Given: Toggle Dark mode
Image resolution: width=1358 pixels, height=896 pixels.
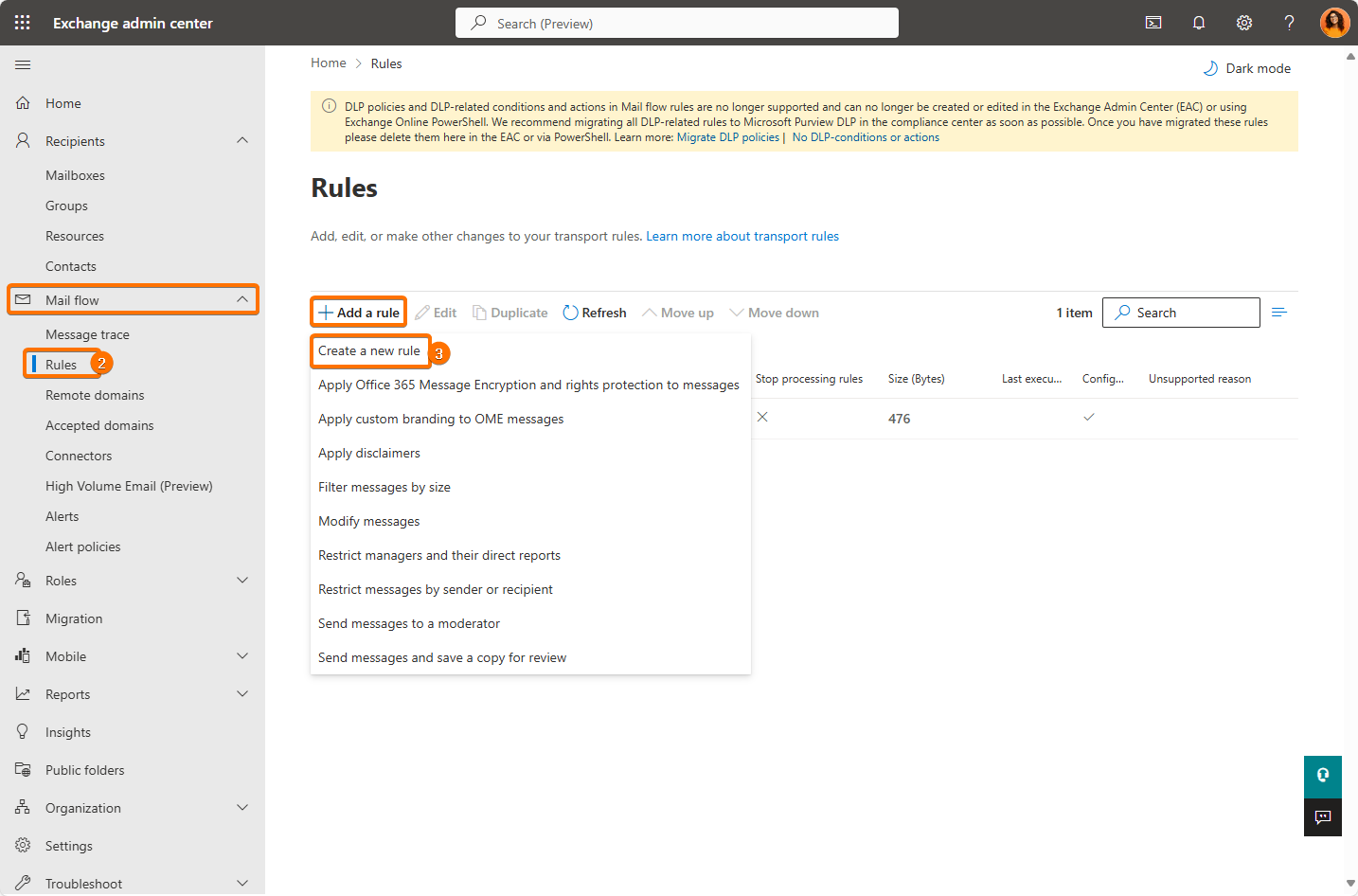Looking at the screenshot, I should 1247,68.
